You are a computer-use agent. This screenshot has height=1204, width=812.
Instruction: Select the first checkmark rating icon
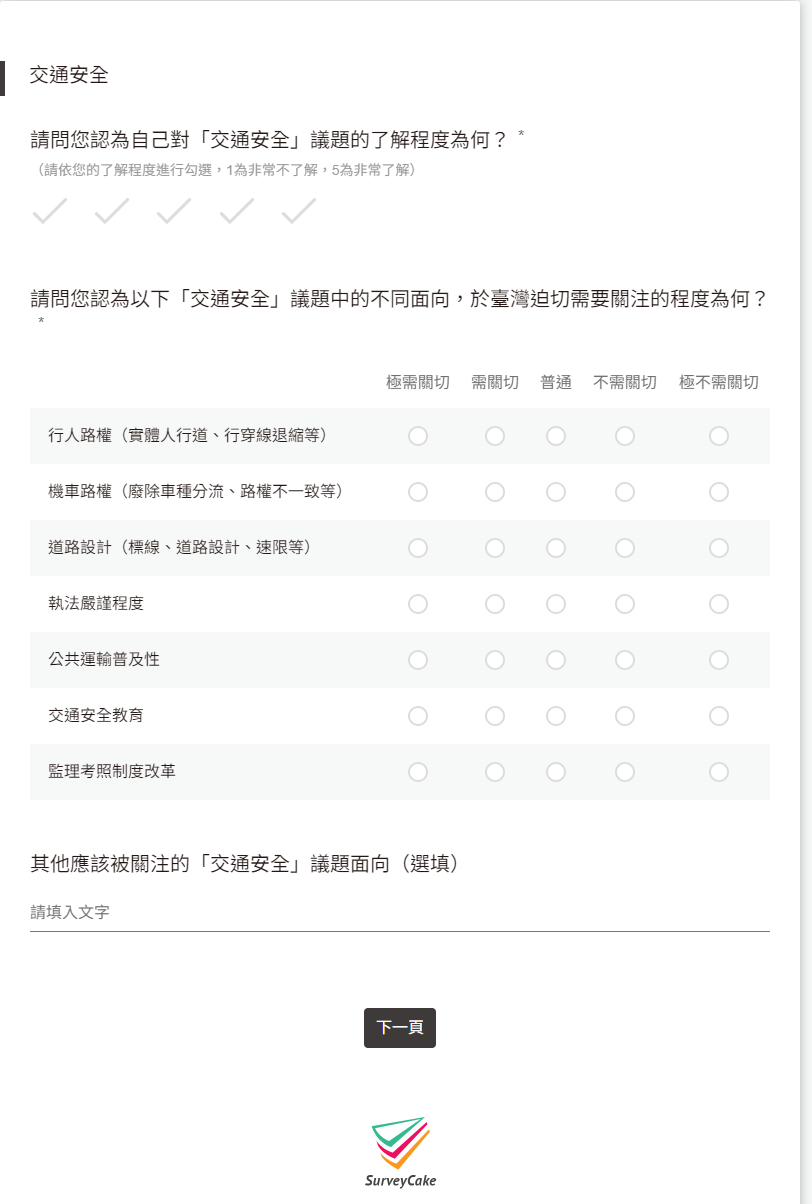(49, 211)
